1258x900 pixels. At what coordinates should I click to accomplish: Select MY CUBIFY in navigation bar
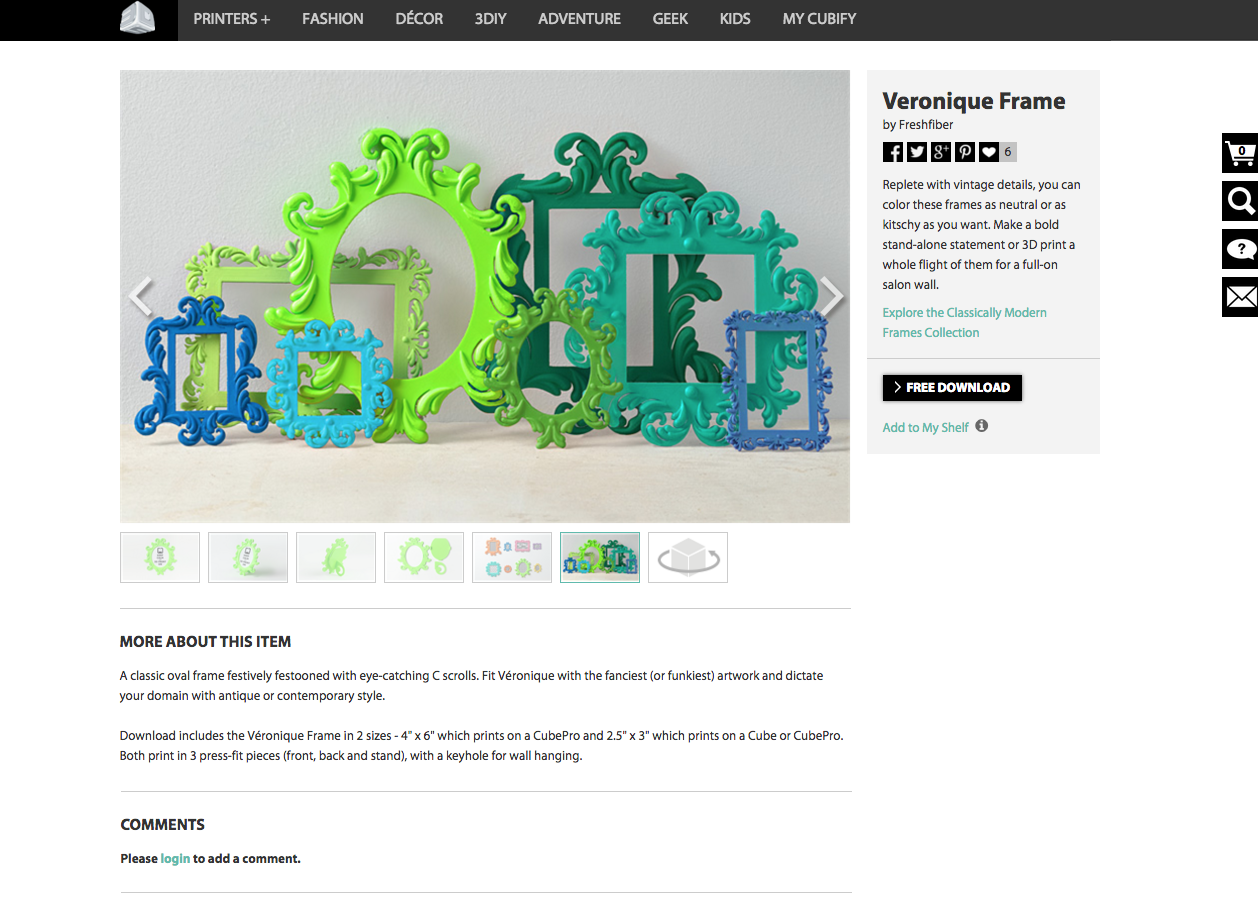point(819,19)
